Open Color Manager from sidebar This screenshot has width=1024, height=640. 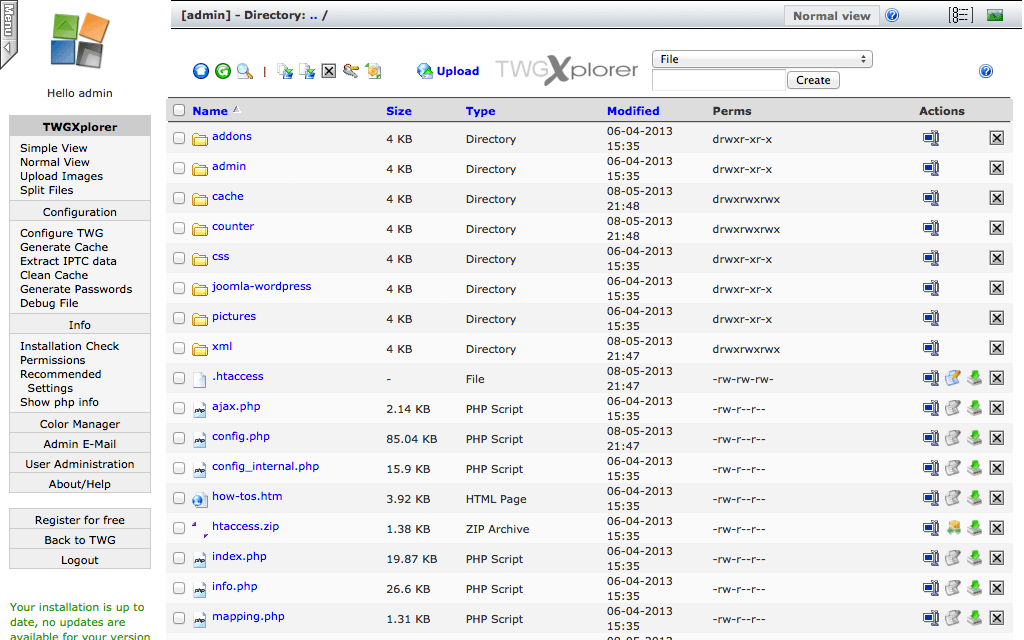(80, 424)
